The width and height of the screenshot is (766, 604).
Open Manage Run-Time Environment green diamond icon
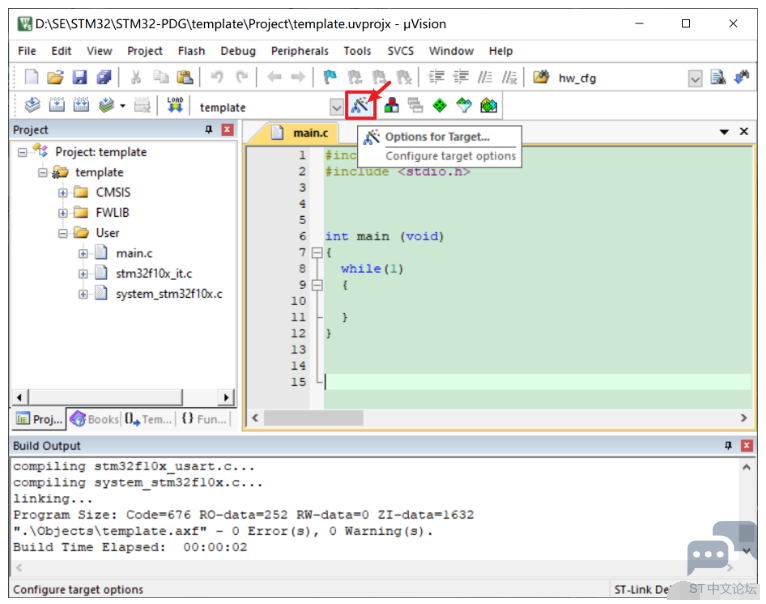pos(440,105)
